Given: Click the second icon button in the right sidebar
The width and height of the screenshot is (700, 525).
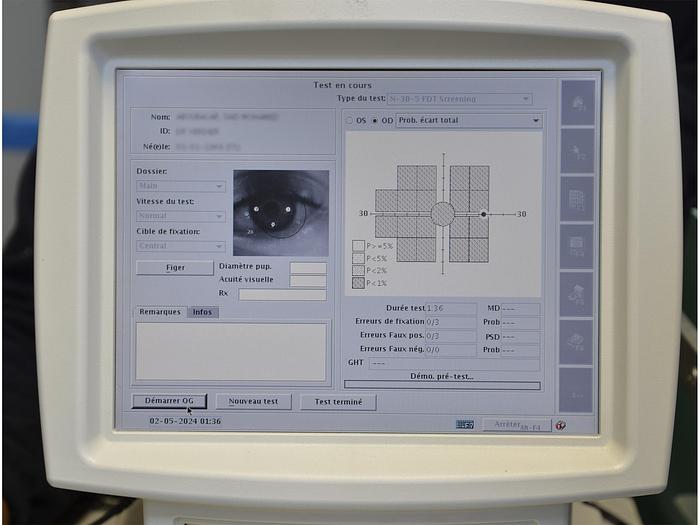Looking at the screenshot, I should point(577,149).
